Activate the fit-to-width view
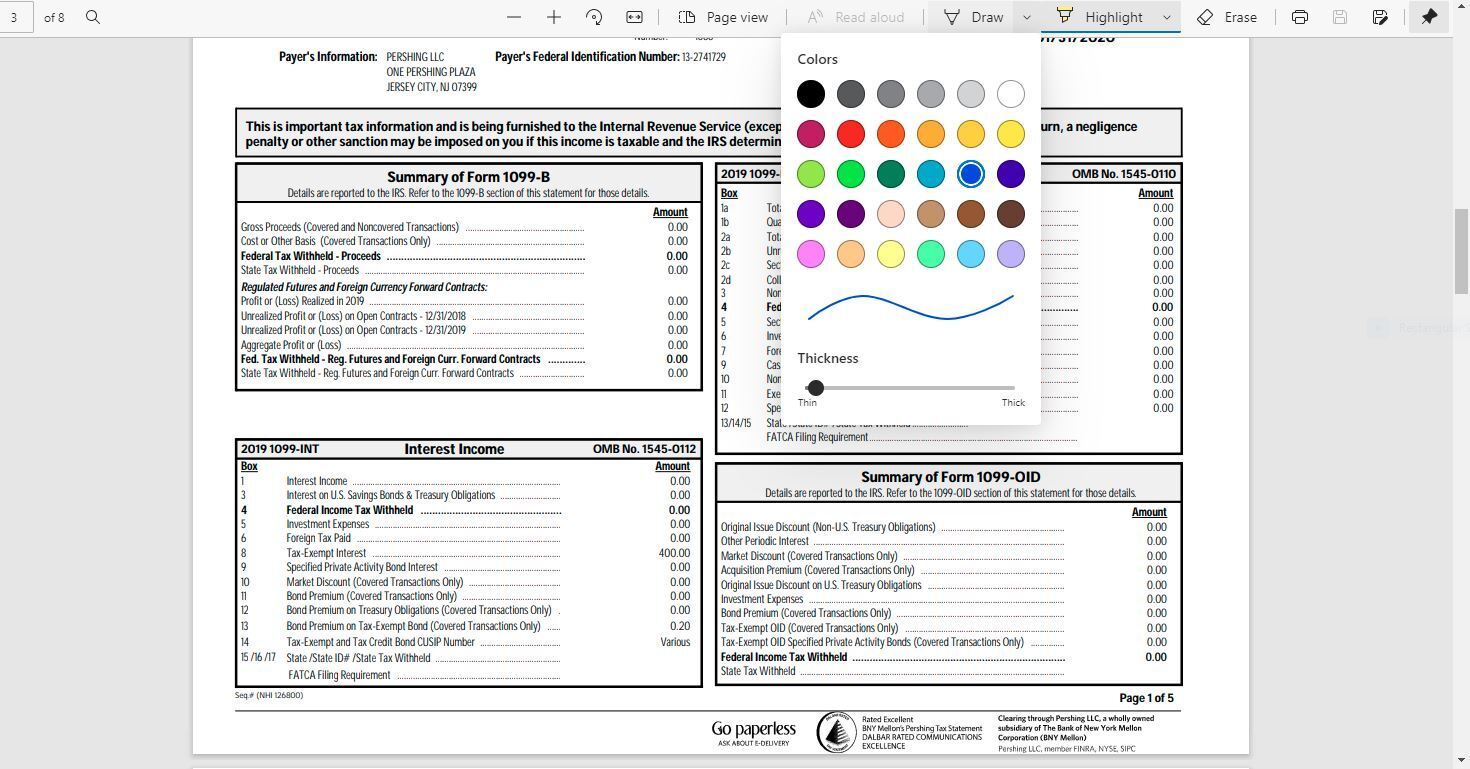Screen dimensions: 1470x769 [x=633, y=17]
